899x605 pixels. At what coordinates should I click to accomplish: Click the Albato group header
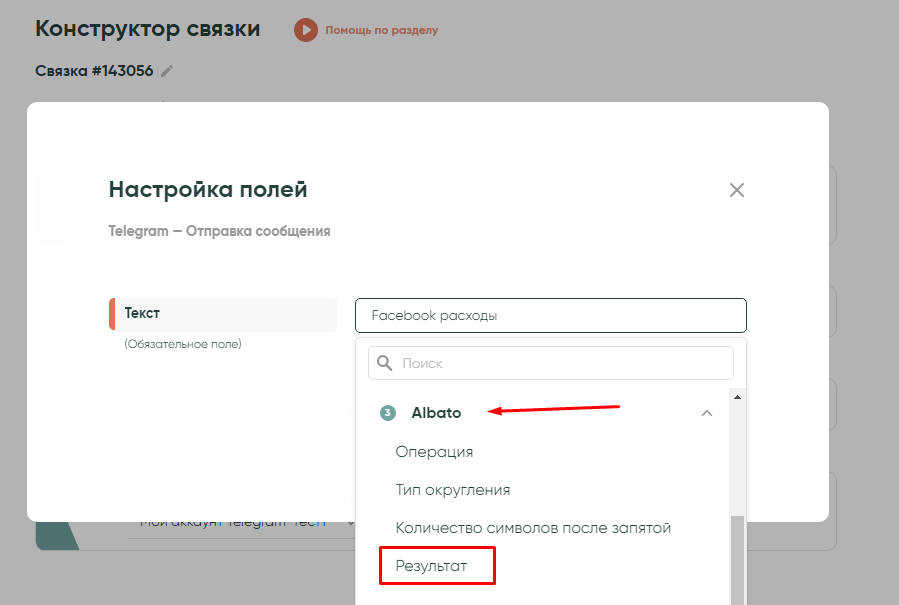(x=437, y=413)
